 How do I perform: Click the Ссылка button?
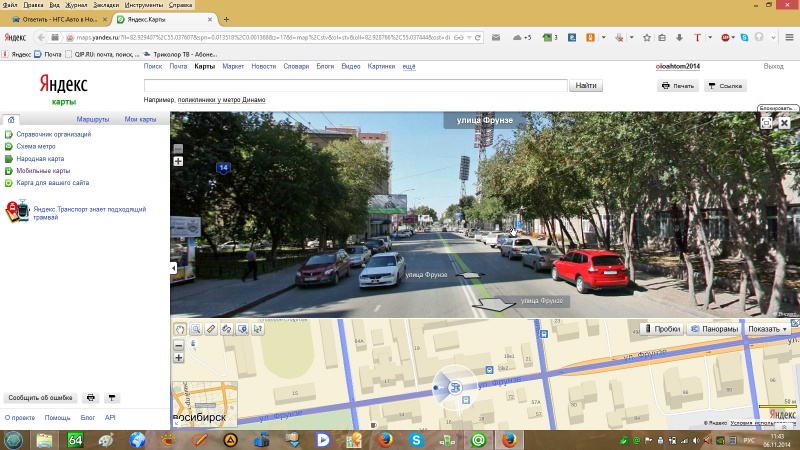725,86
